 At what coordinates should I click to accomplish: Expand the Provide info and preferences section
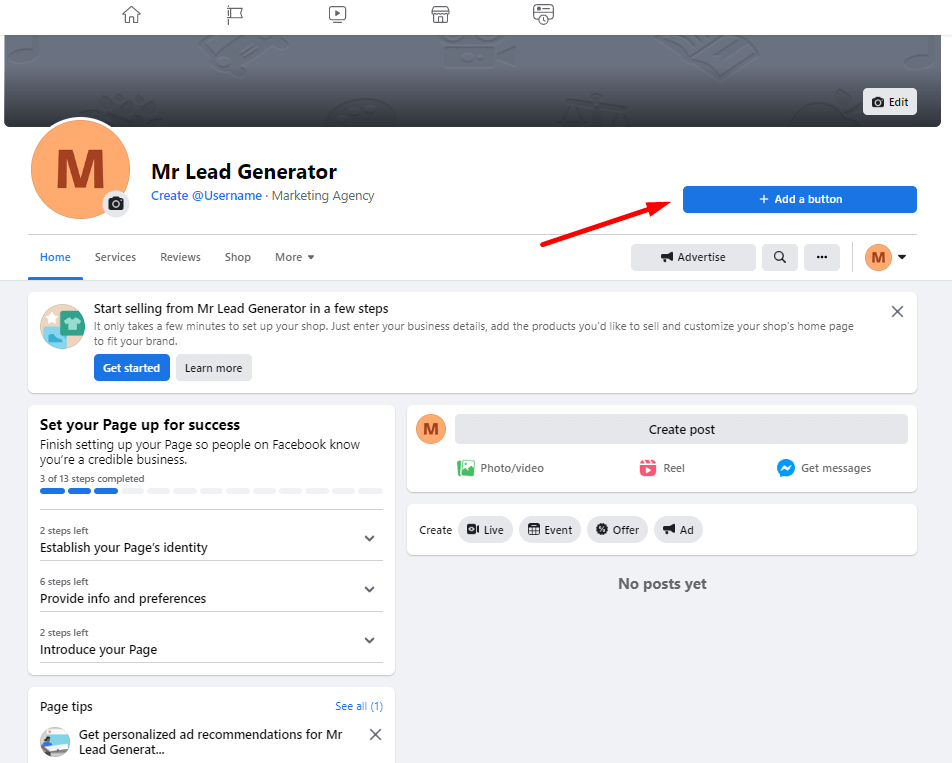coord(369,589)
